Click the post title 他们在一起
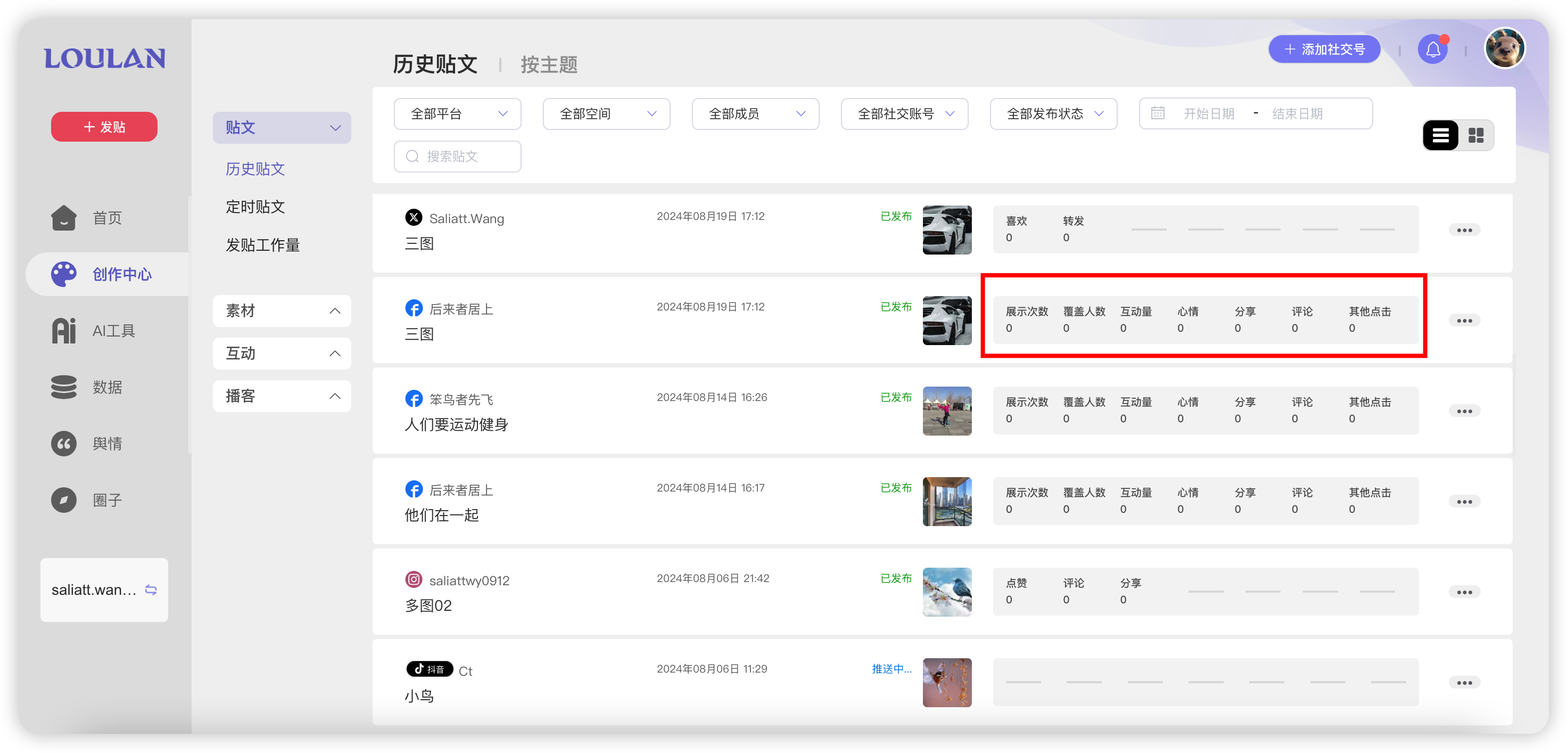The image size is (1568, 753). pyautogui.click(x=442, y=515)
